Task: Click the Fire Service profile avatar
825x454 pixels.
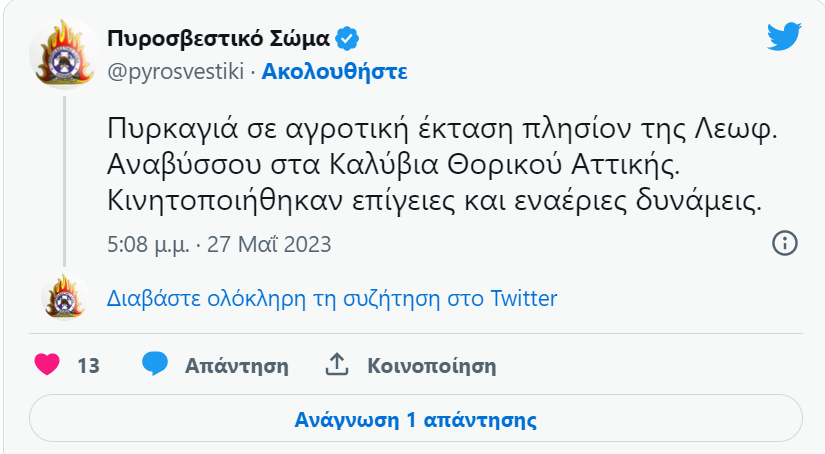Action: [63, 55]
